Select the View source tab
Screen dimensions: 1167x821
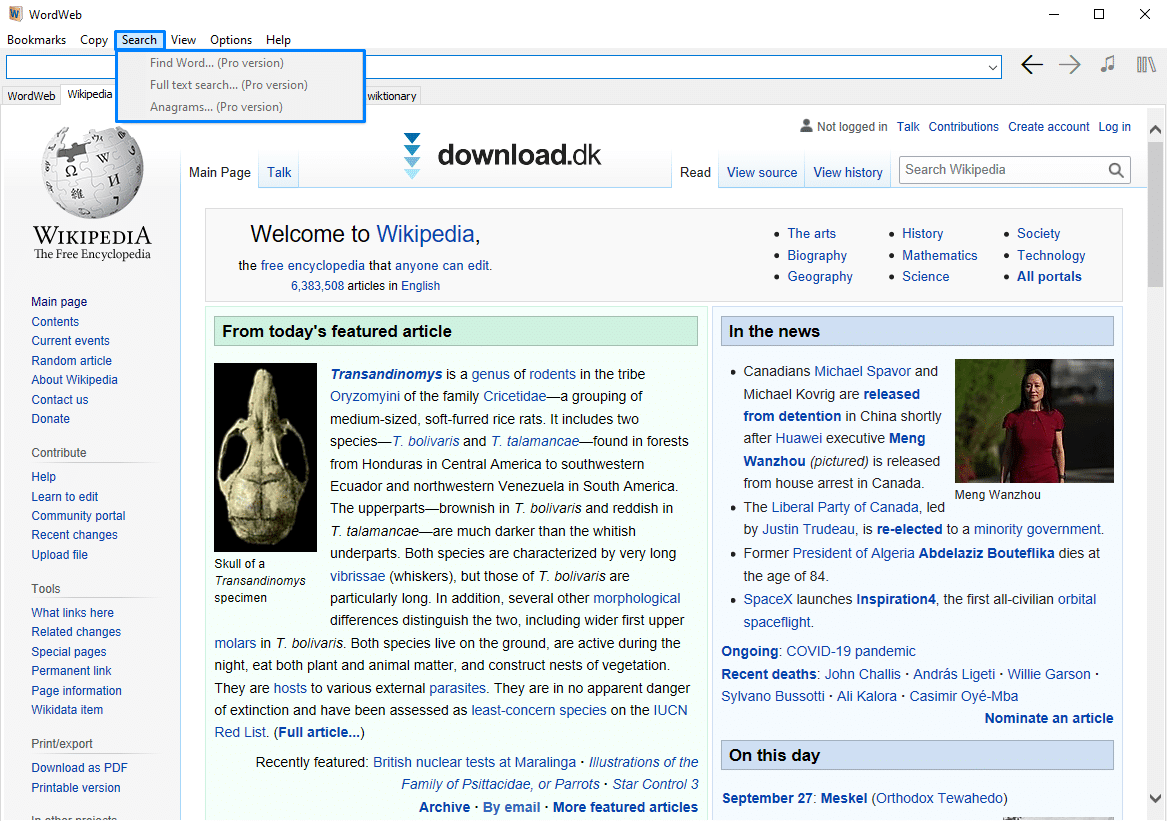(762, 173)
